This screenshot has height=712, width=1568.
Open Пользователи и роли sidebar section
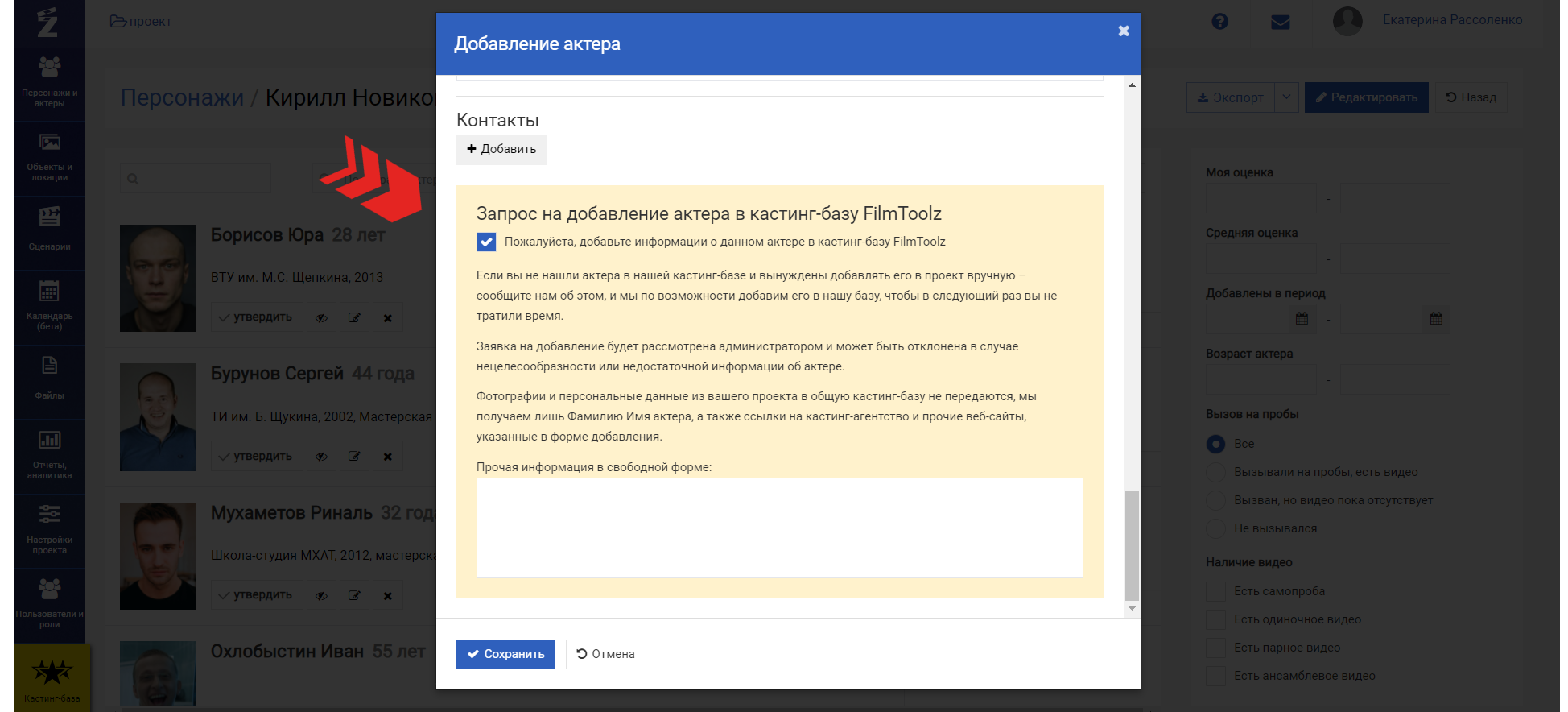click(49, 605)
